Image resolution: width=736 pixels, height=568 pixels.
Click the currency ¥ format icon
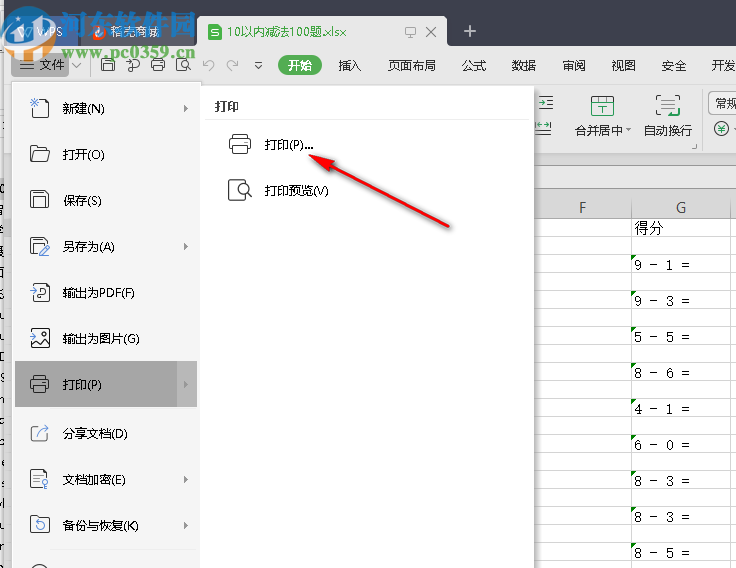click(721, 128)
